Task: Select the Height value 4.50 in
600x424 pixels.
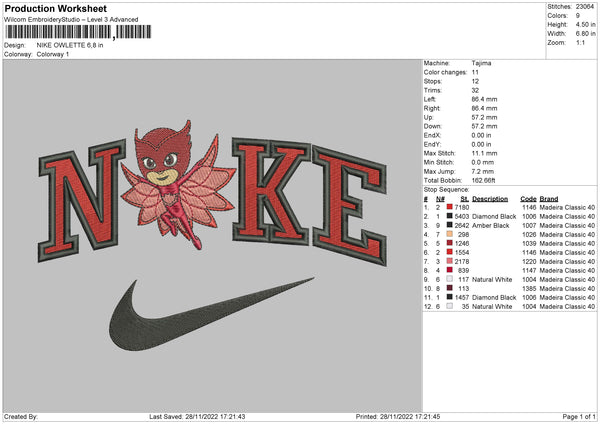Action: 586,24
